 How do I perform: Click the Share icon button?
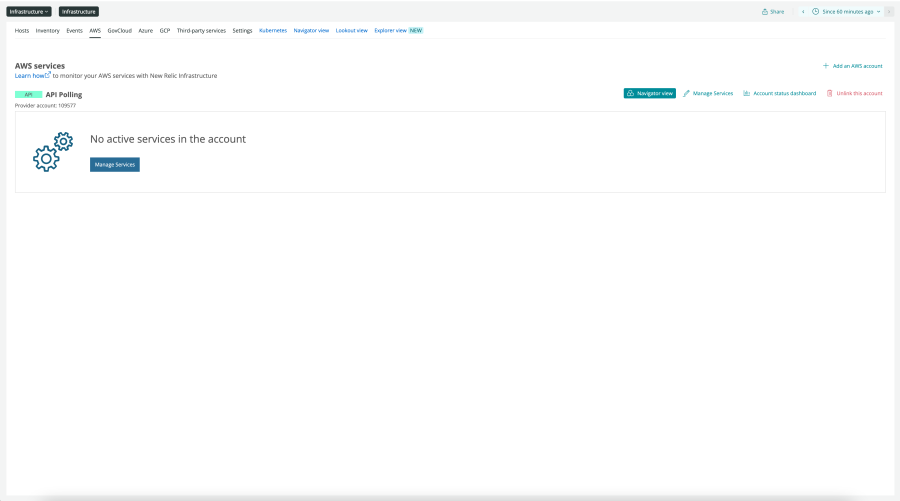point(773,11)
